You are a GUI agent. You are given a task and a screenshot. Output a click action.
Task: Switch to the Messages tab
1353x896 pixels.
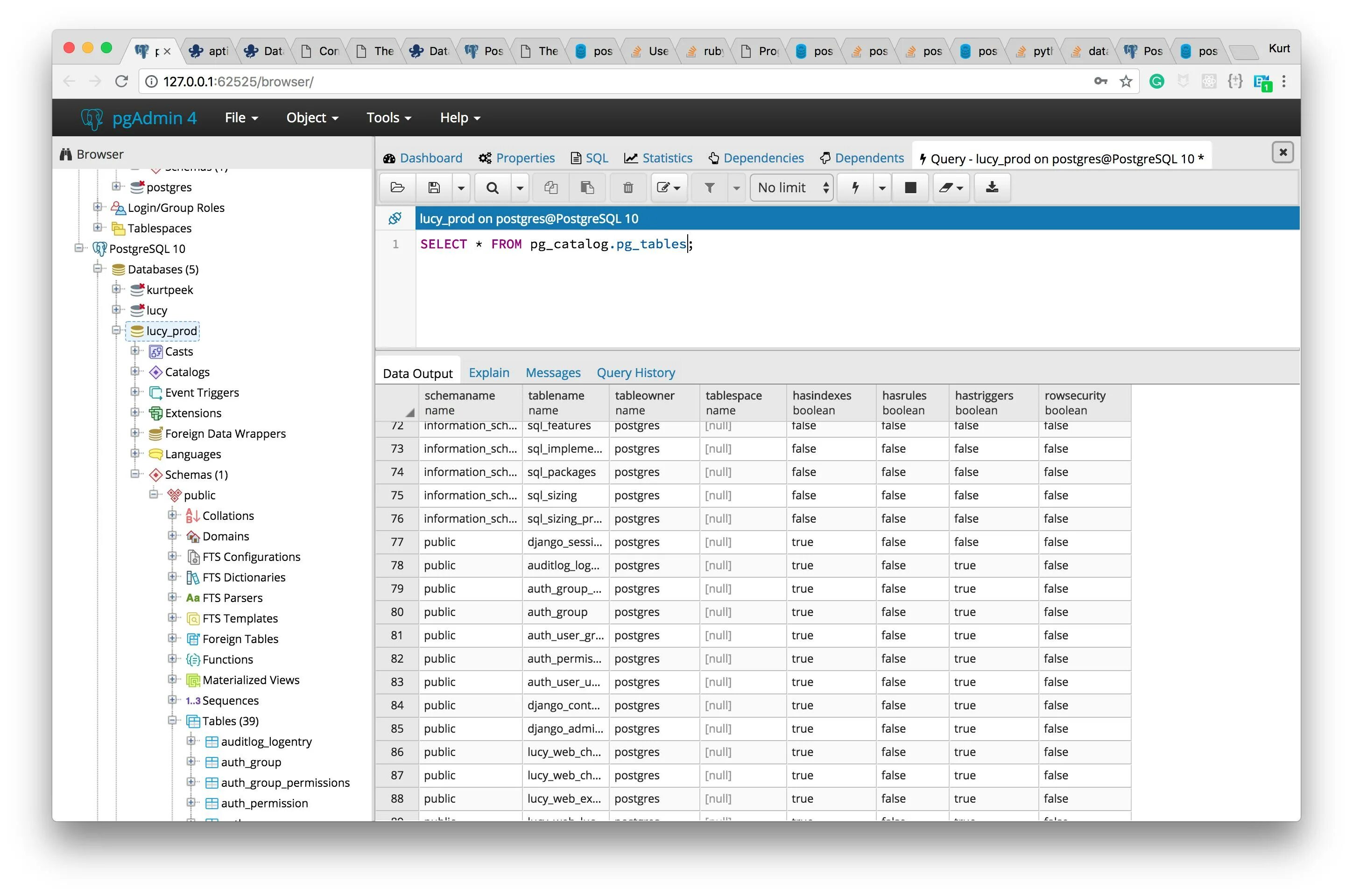point(553,372)
